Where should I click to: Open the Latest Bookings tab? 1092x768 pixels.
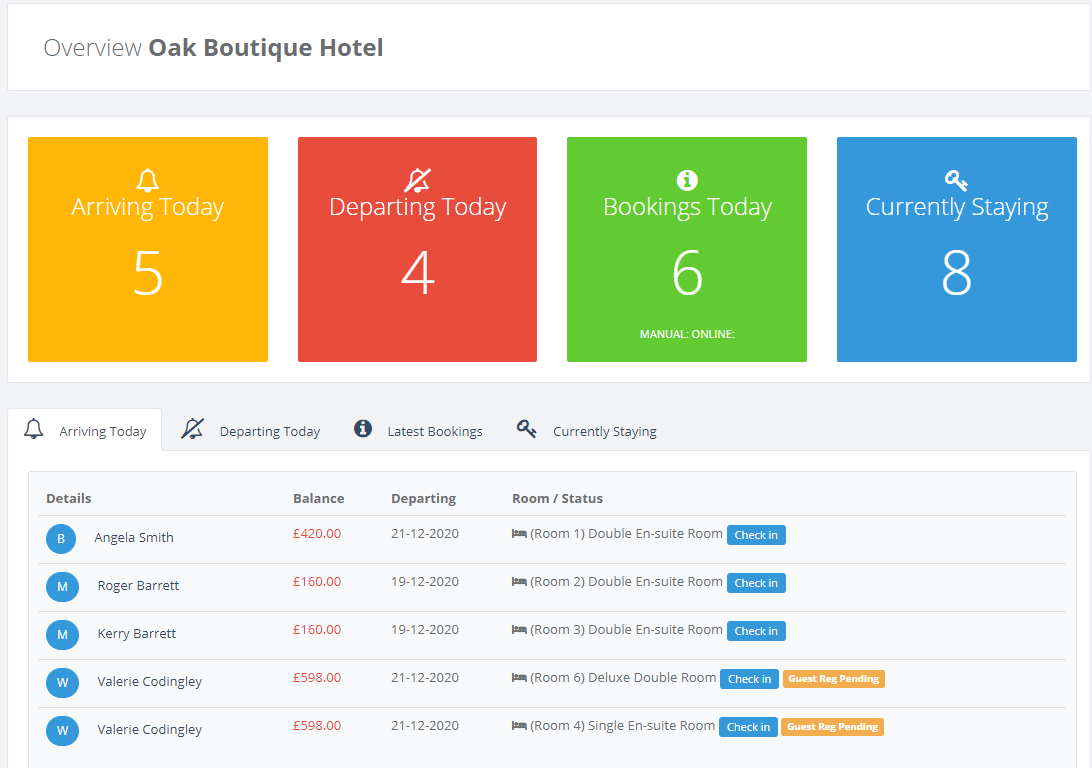(x=435, y=430)
